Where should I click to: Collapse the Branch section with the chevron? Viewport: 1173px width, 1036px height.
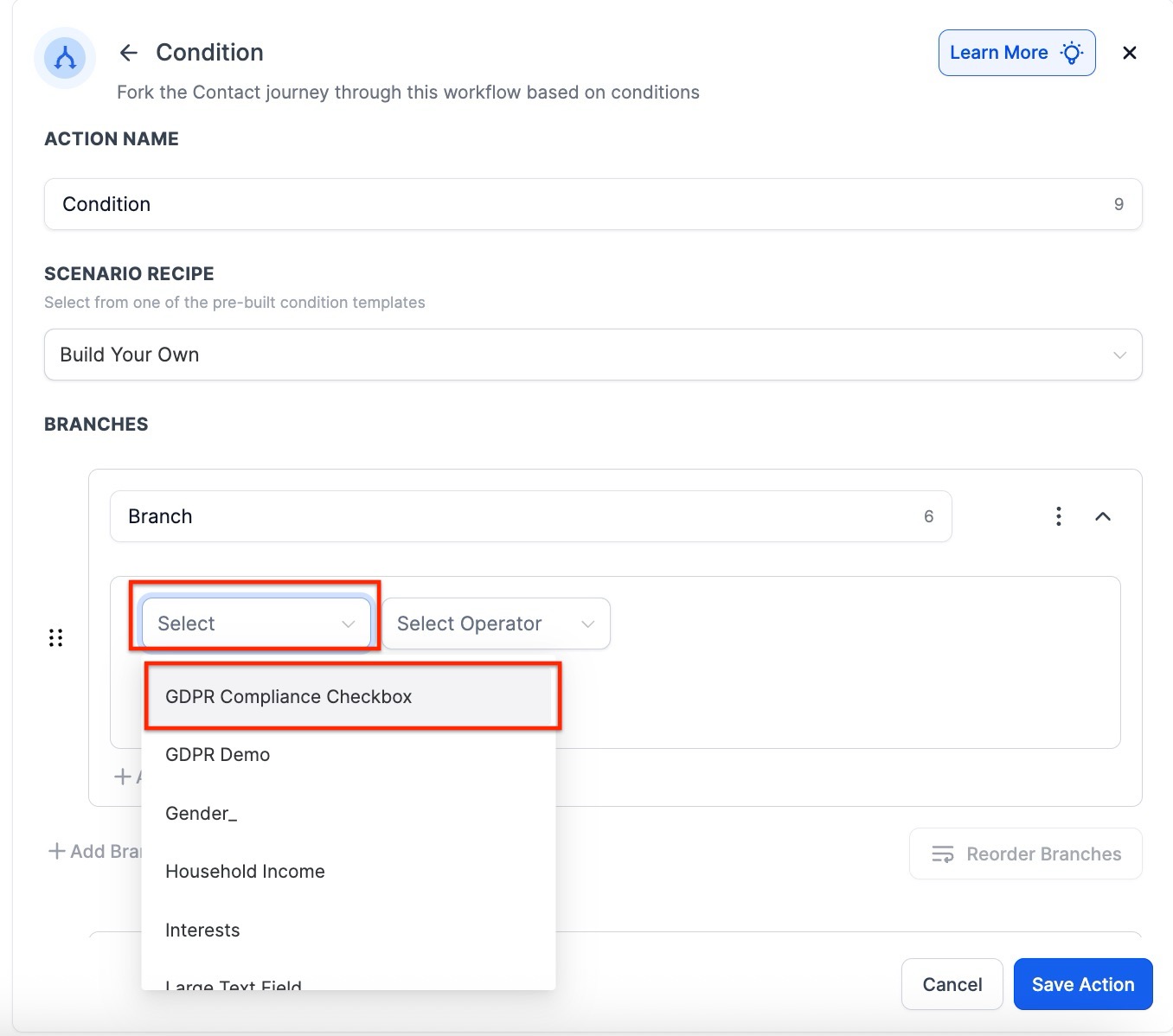click(1103, 516)
